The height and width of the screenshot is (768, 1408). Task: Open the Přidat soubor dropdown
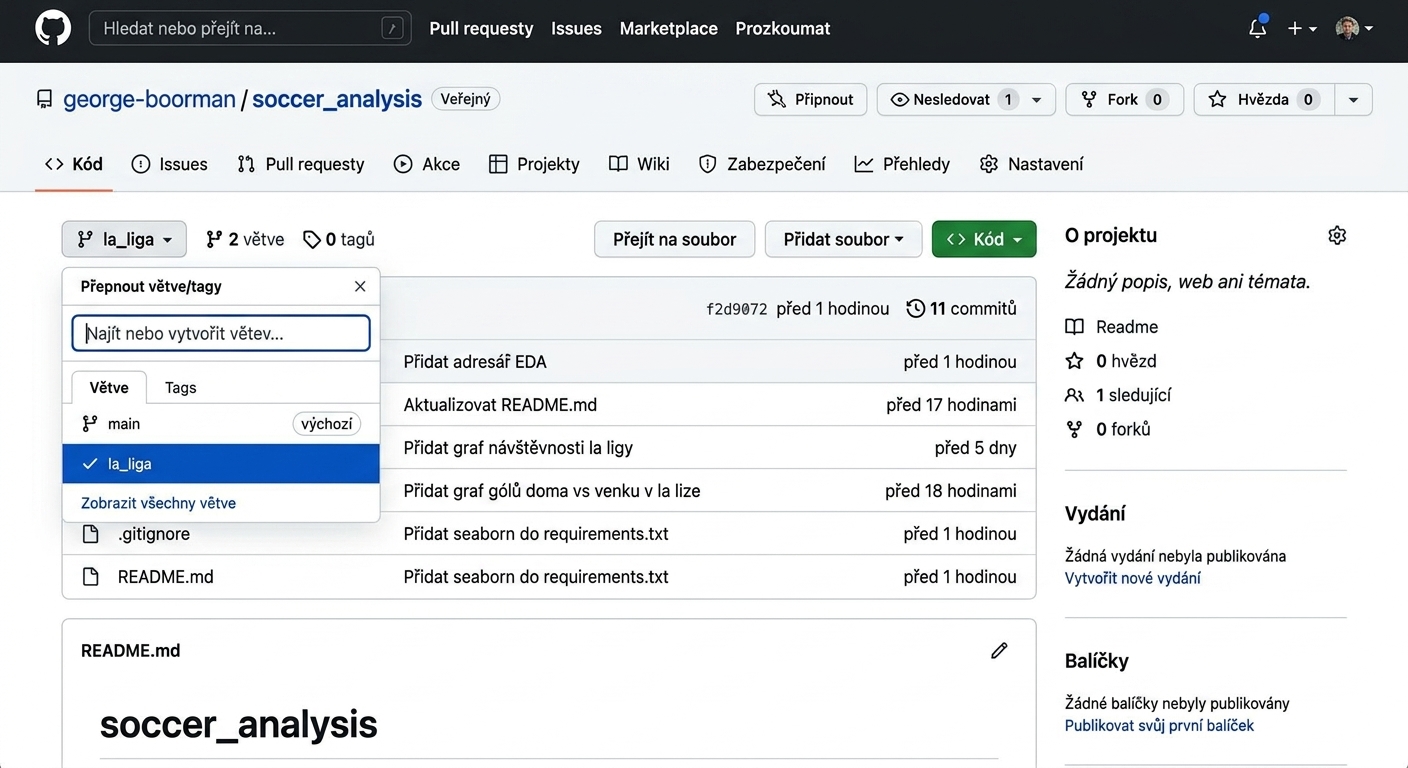click(x=843, y=239)
